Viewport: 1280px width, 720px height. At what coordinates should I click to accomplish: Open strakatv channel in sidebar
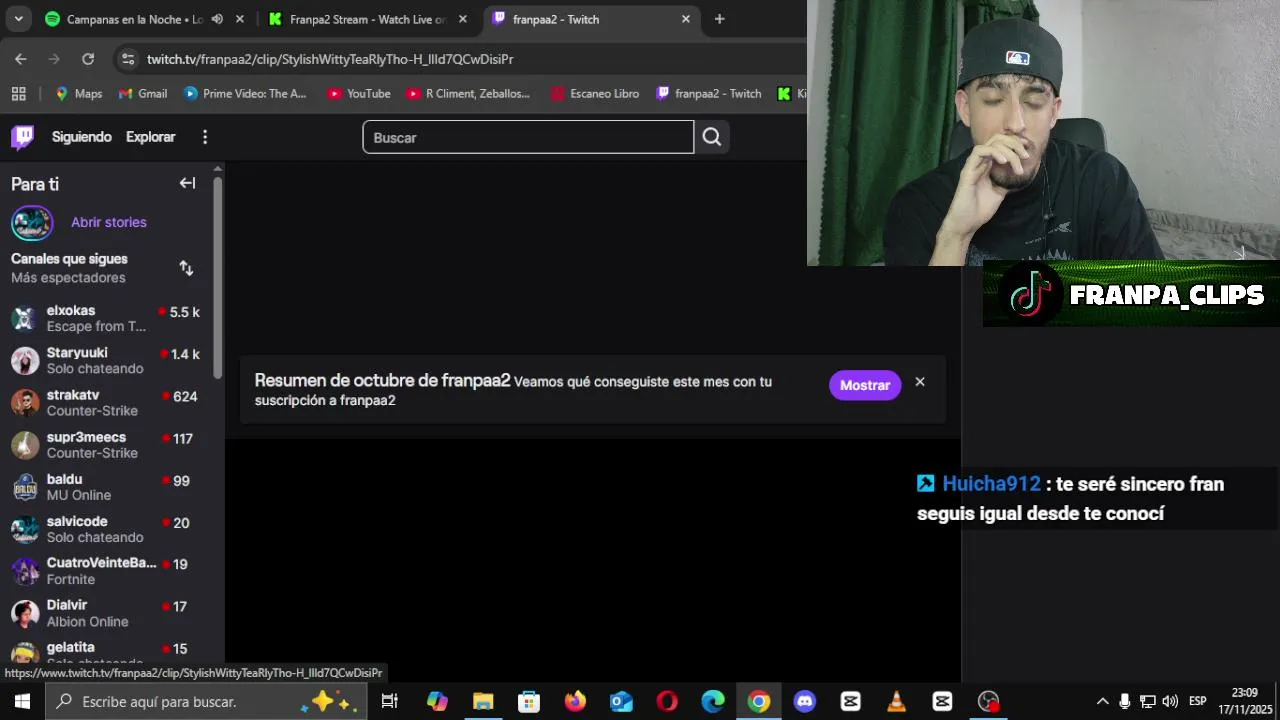[105, 402]
